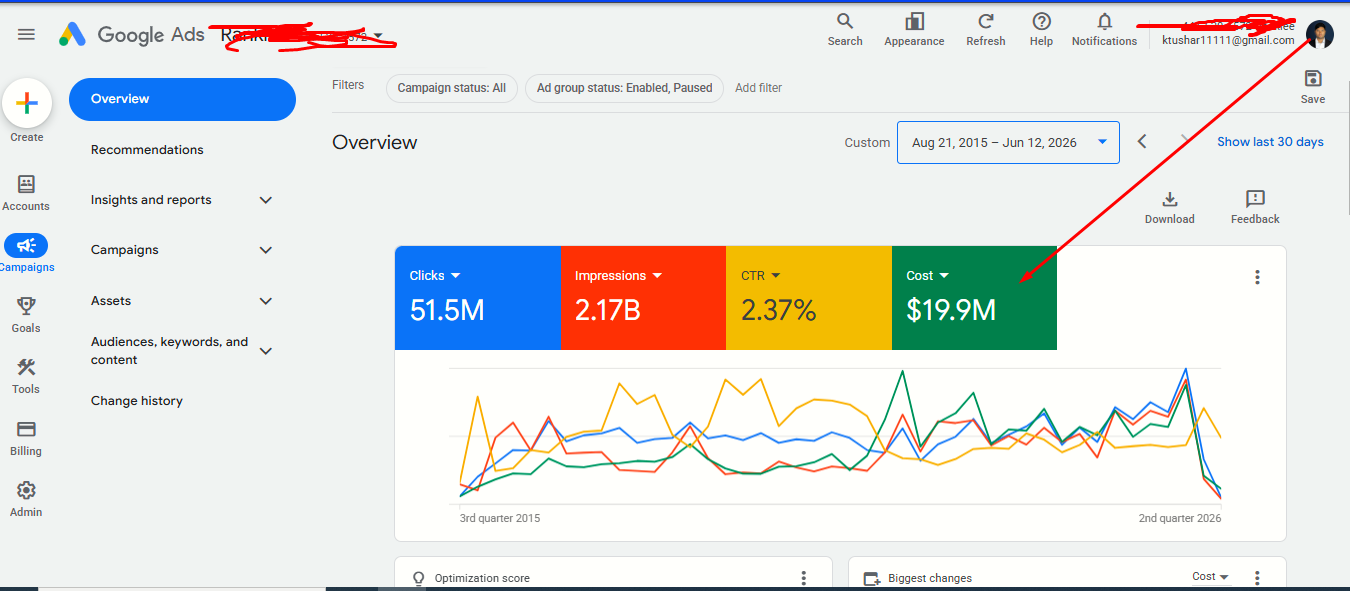
Task: Click the account profile avatar
Action: 1320,34
